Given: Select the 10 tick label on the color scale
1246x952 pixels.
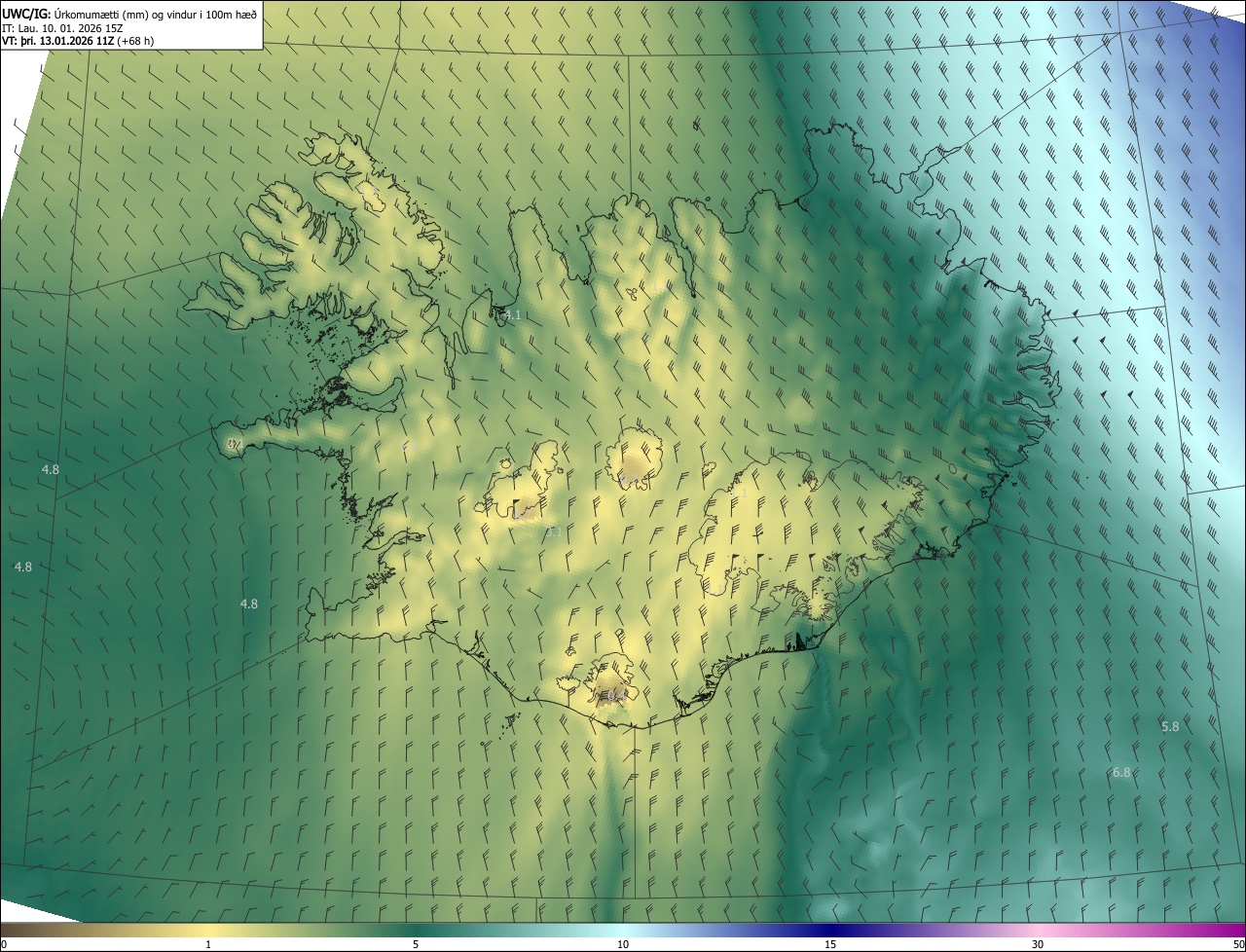Looking at the screenshot, I should click(623, 944).
